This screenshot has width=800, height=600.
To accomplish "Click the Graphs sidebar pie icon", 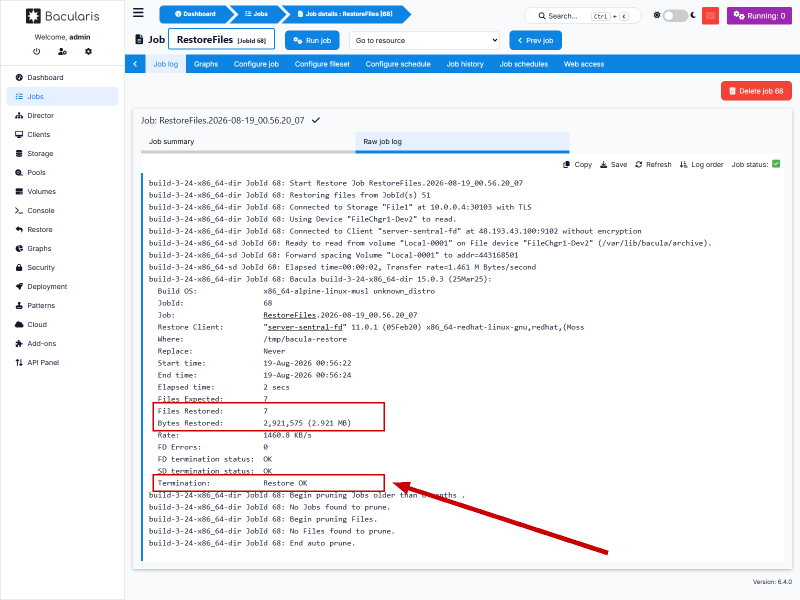I will pos(19,248).
